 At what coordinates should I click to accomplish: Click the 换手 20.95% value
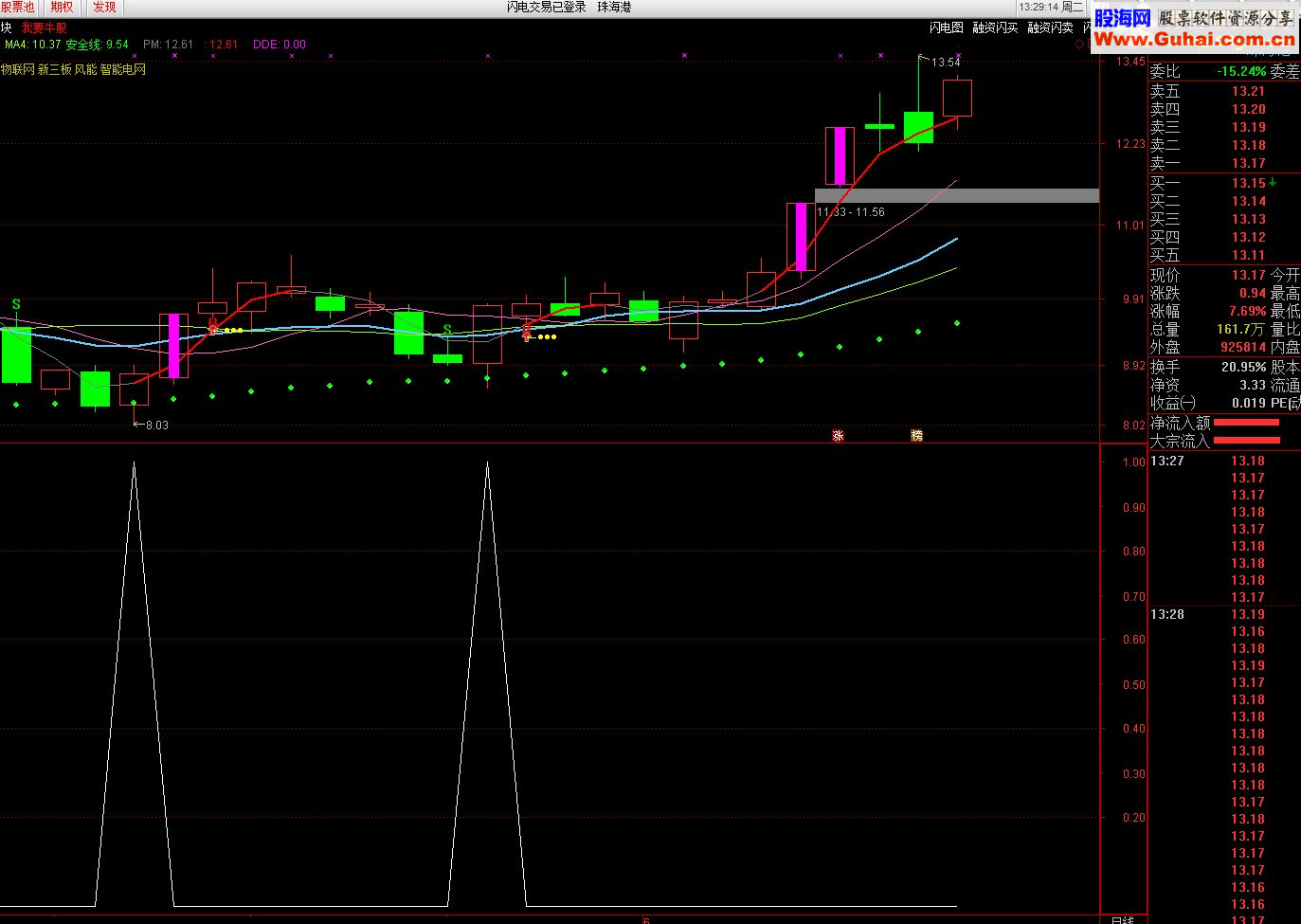pos(1243,366)
